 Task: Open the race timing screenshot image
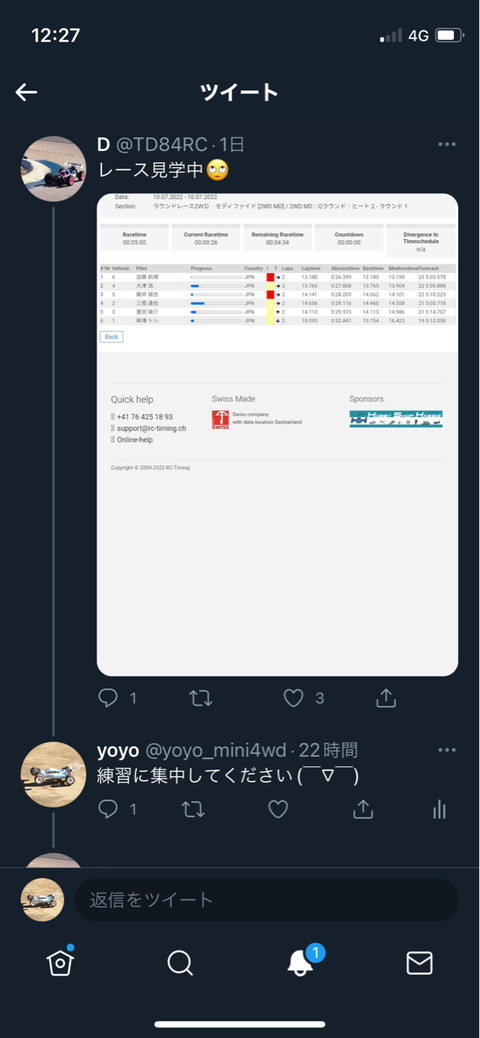[x=277, y=435]
